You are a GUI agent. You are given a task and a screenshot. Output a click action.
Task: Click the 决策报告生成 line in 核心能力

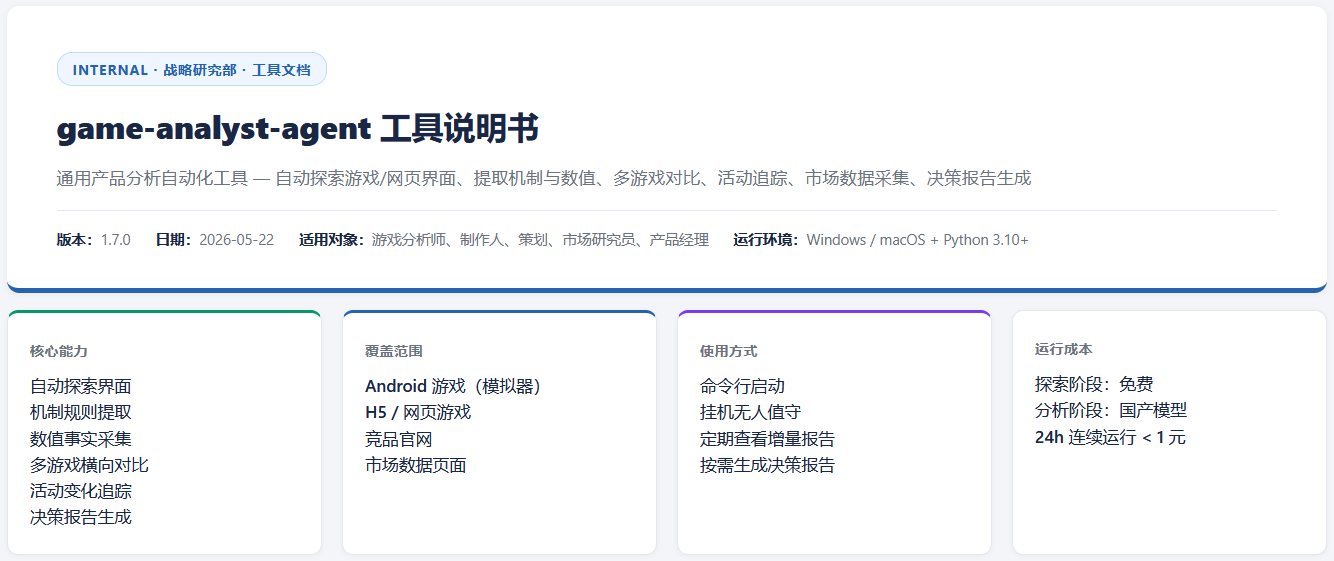point(81,517)
